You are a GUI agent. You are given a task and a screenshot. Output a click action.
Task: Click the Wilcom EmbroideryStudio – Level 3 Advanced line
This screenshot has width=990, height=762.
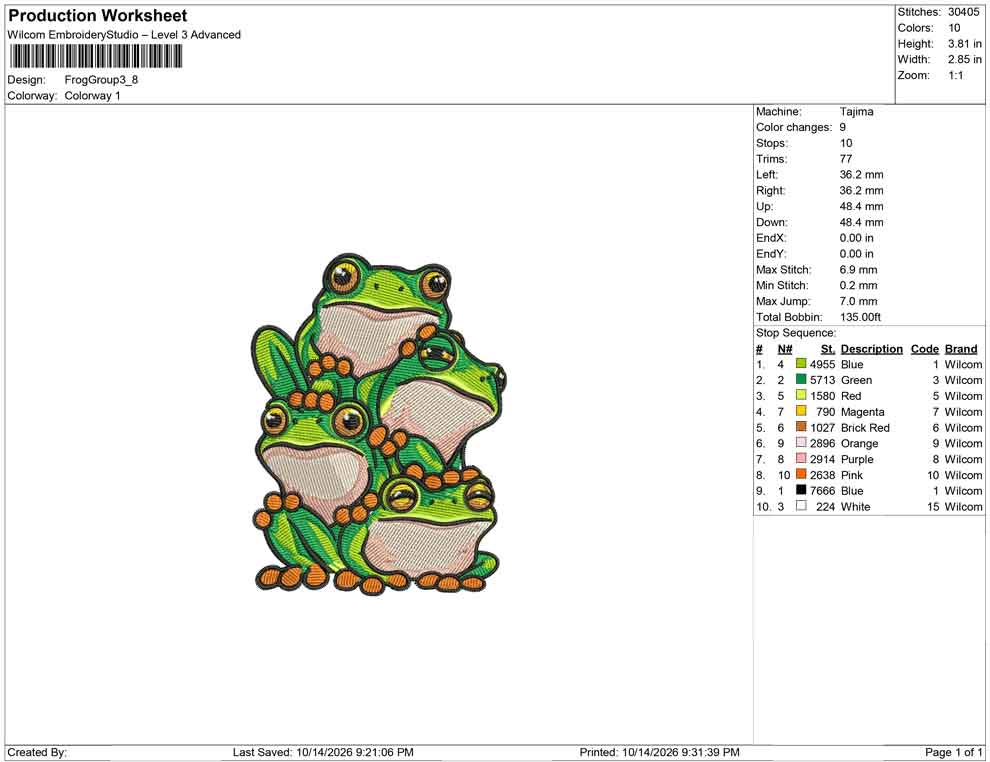[x=124, y=35]
